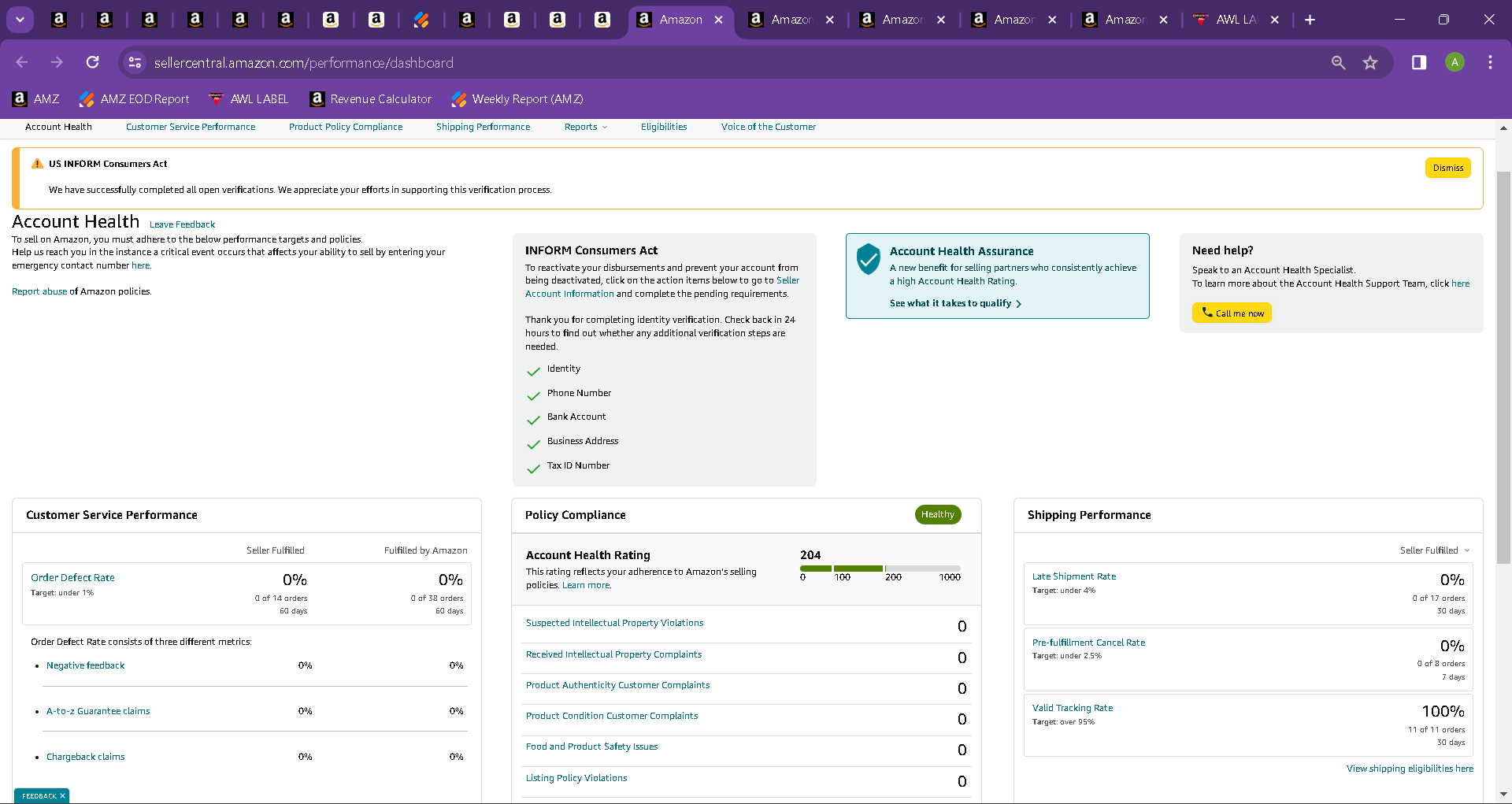Go back to the previous page
Screen dimensions: 1512x804
click(22, 62)
